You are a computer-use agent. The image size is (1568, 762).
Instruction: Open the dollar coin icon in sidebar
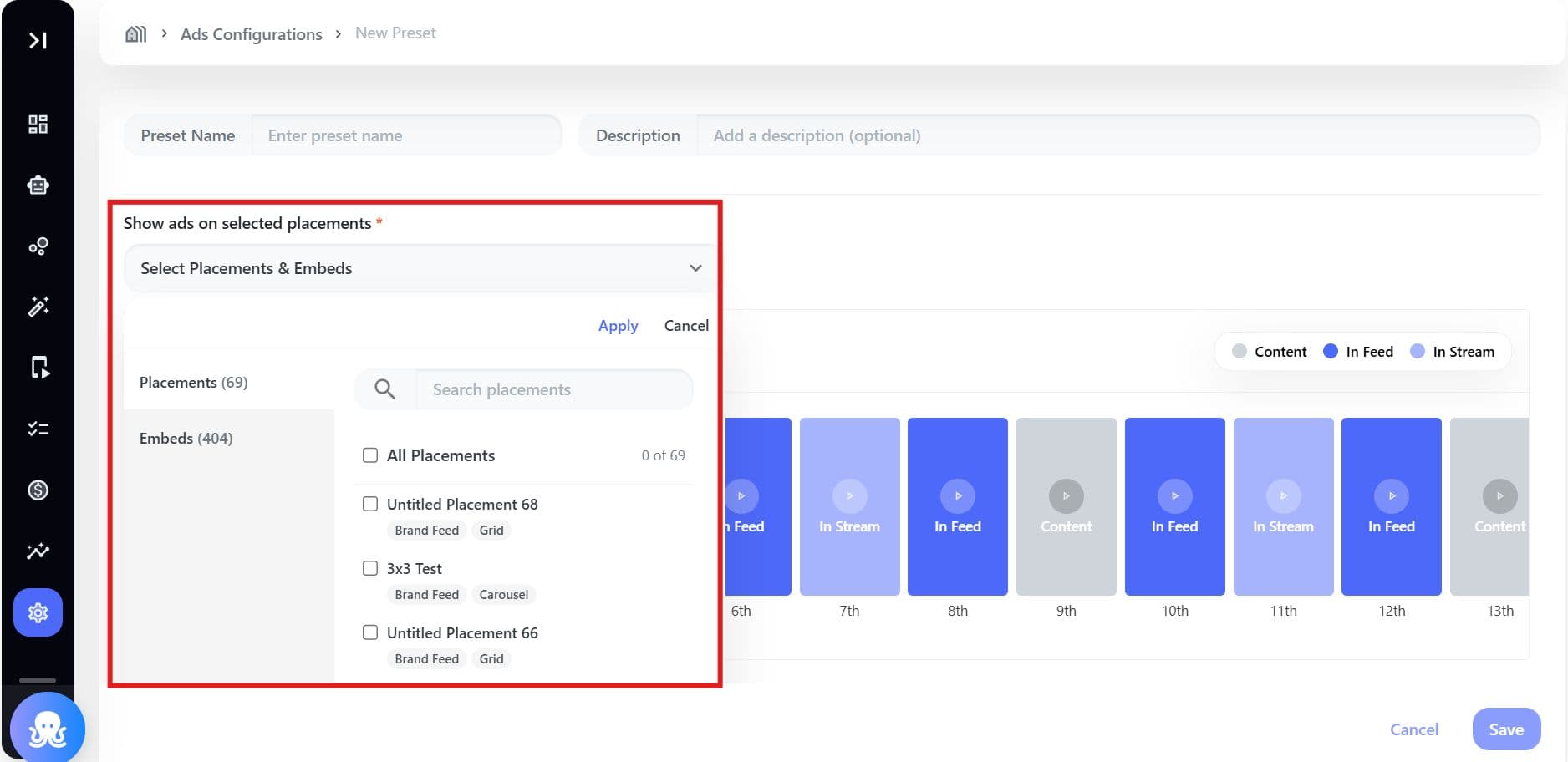pyautogui.click(x=38, y=490)
